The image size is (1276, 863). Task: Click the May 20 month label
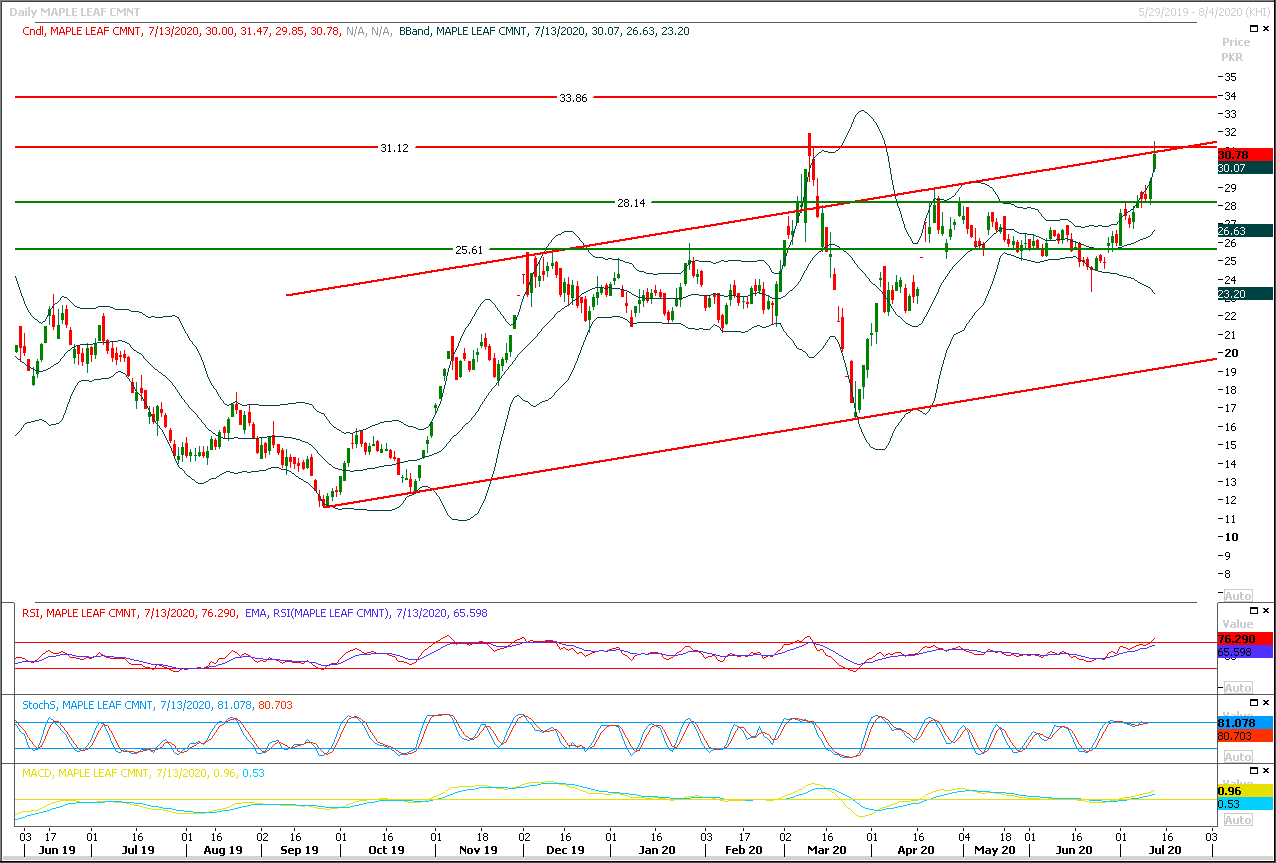994,850
